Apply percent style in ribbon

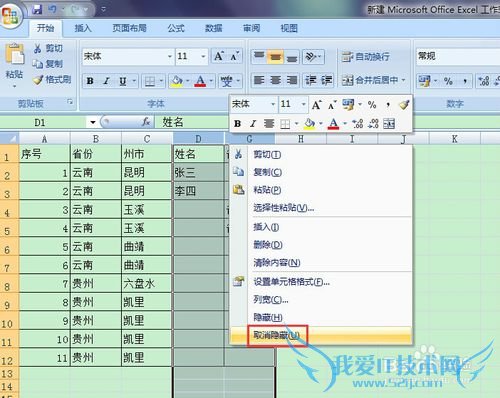pyautogui.click(x=448, y=81)
